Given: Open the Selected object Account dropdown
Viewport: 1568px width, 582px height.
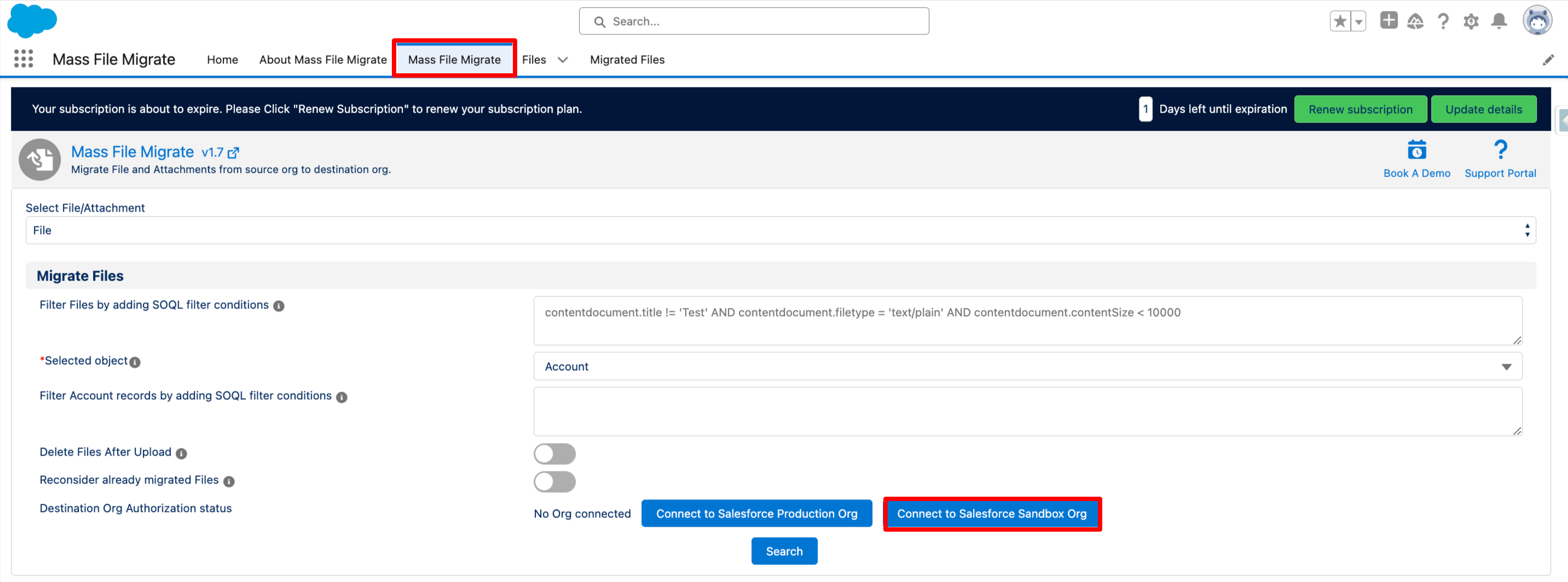Looking at the screenshot, I should [x=1027, y=366].
